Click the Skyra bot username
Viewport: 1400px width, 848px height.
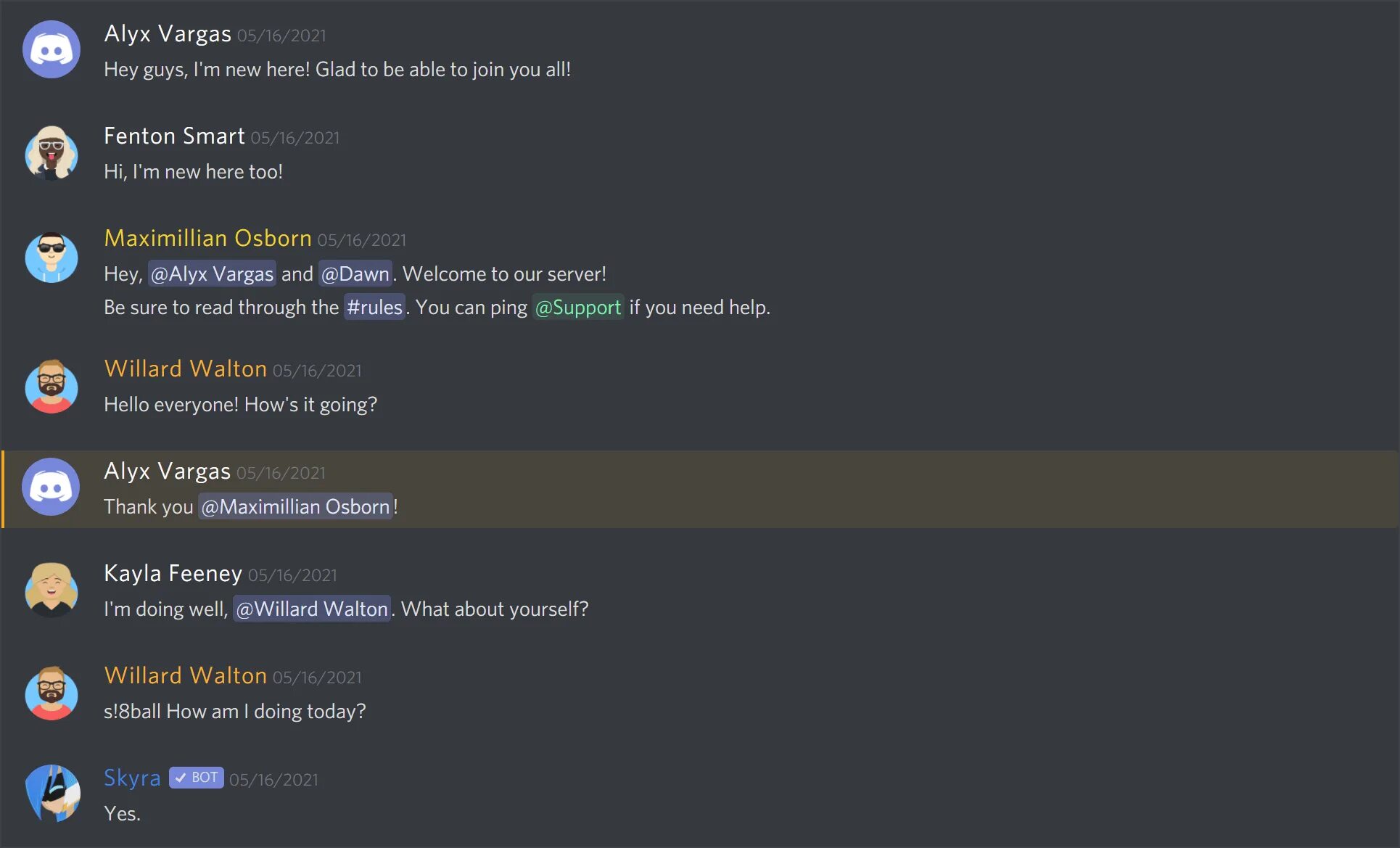tap(132, 778)
